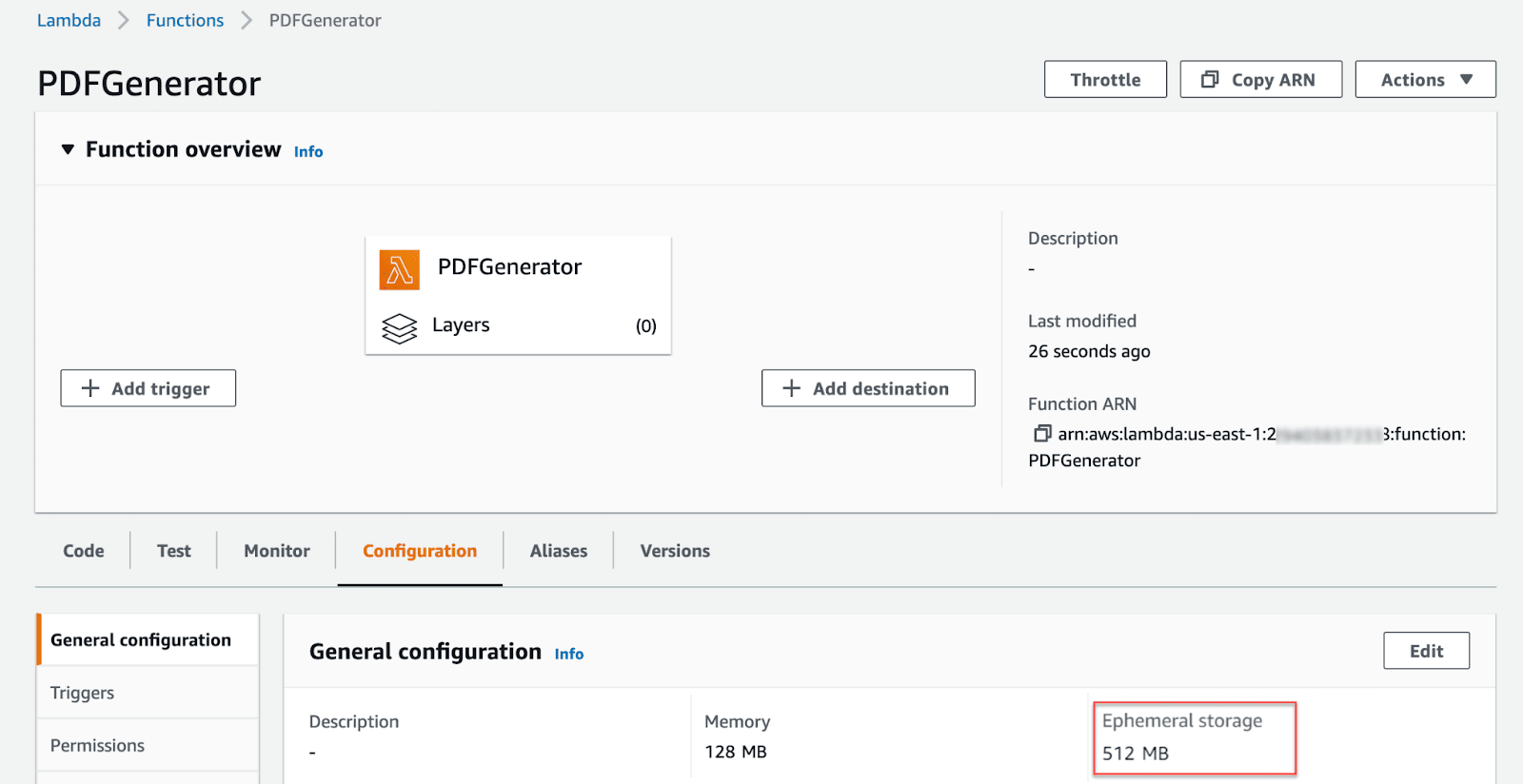Open Info link next to Function overview
Image resolution: width=1523 pixels, height=784 pixels.
tap(308, 151)
